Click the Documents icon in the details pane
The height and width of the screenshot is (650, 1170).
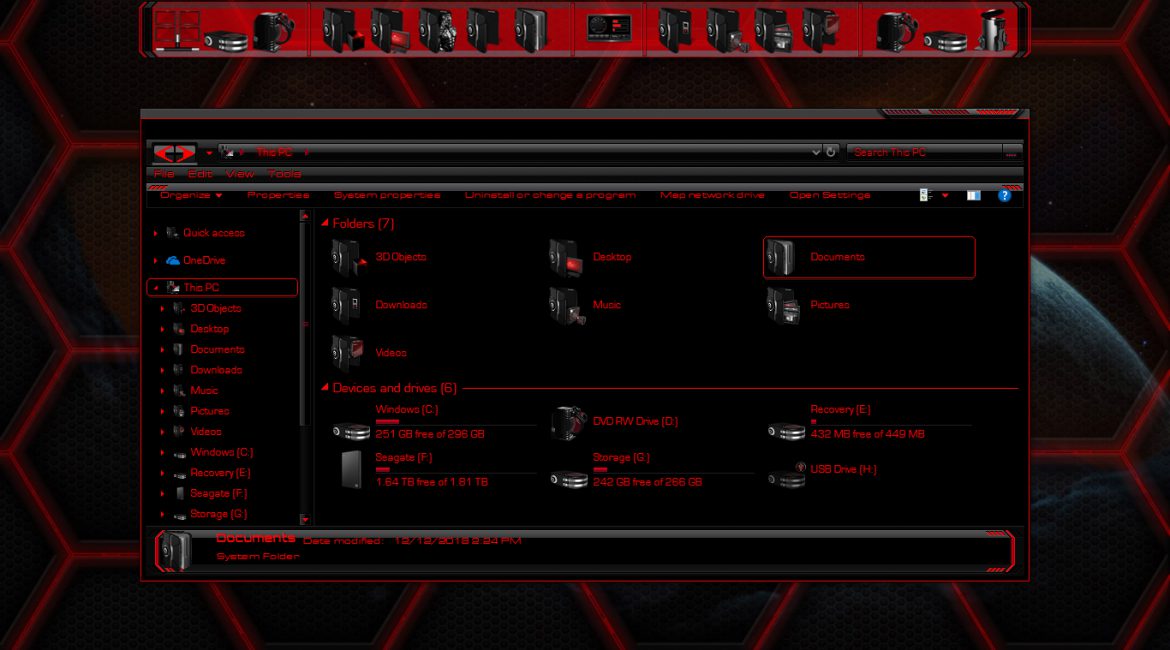(176, 551)
